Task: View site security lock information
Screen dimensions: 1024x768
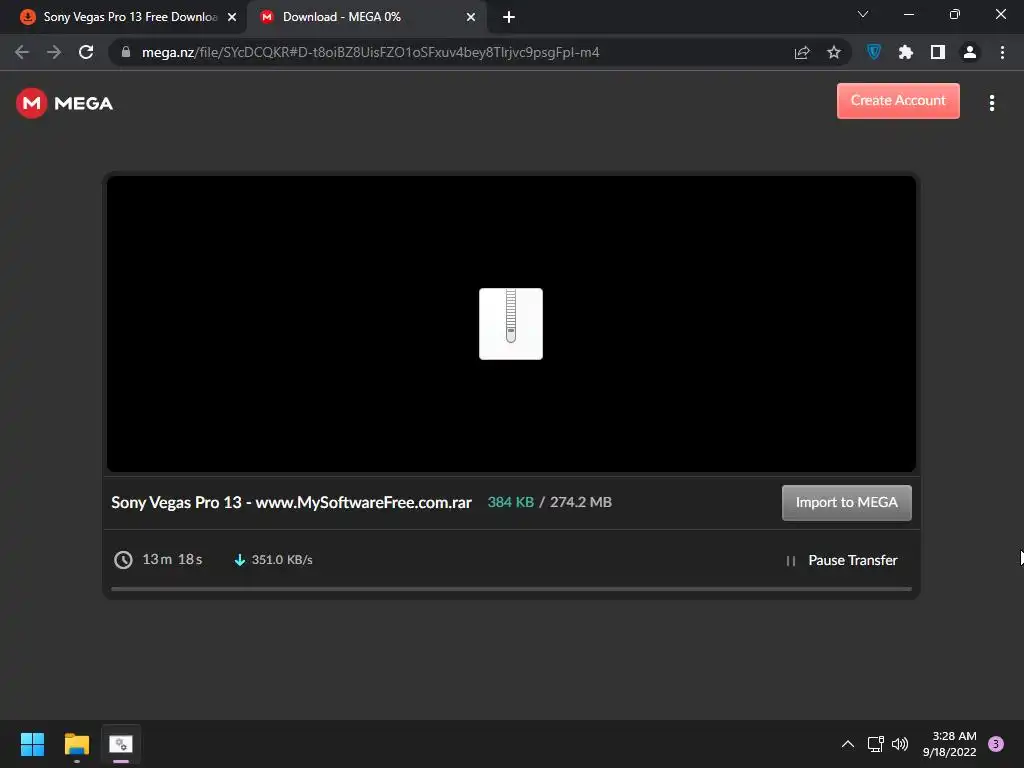Action: [x=126, y=52]
